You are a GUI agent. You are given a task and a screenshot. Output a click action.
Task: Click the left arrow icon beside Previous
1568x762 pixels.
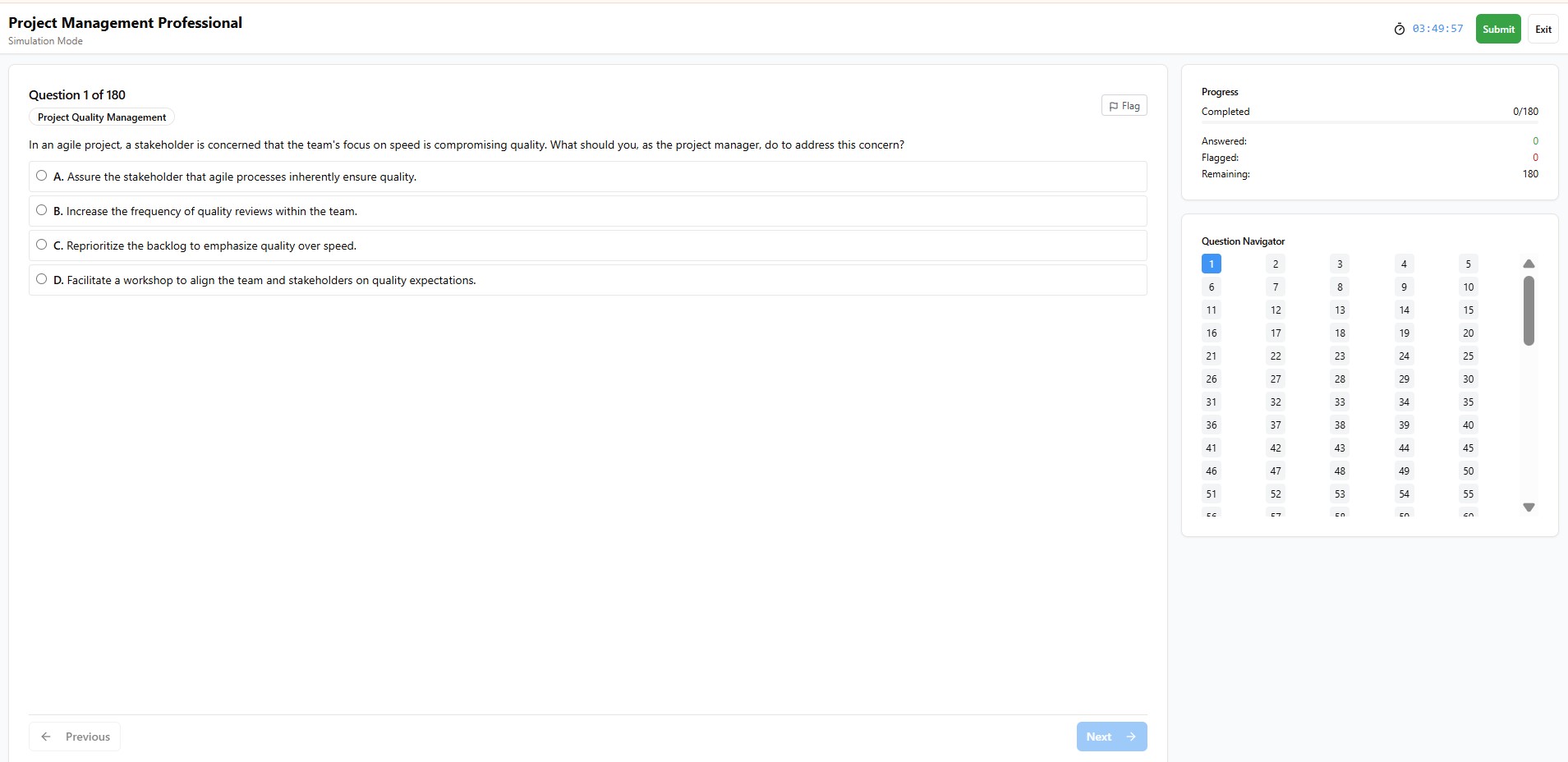[46, 737]
